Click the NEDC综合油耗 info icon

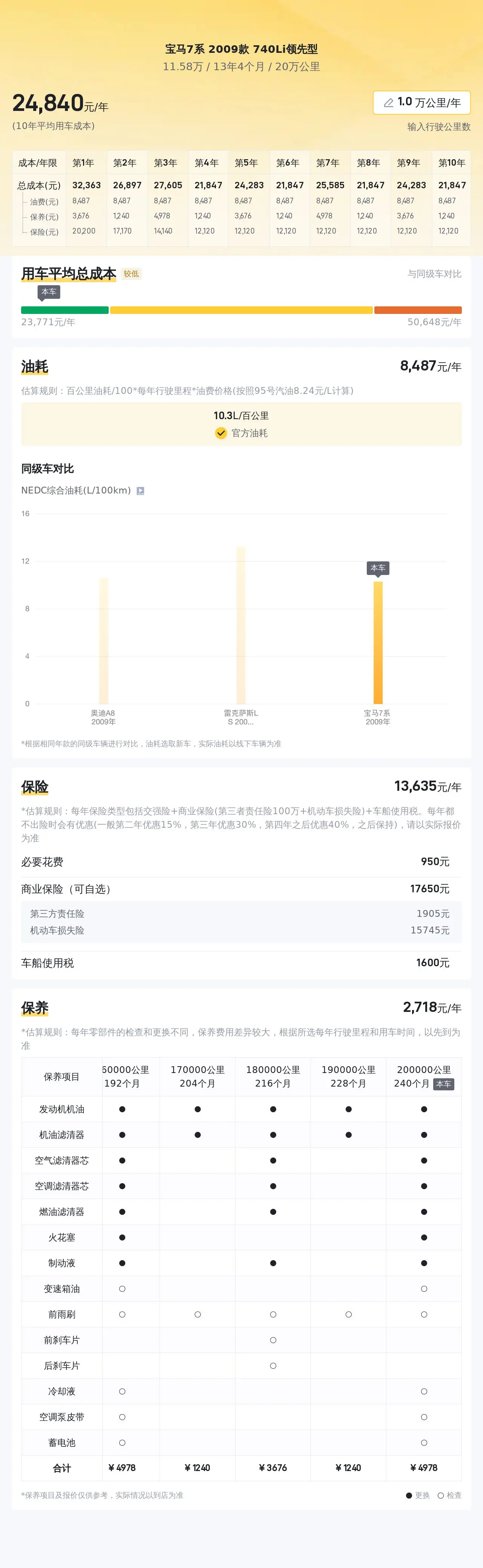pyautogui.click(x=140, y=490)
